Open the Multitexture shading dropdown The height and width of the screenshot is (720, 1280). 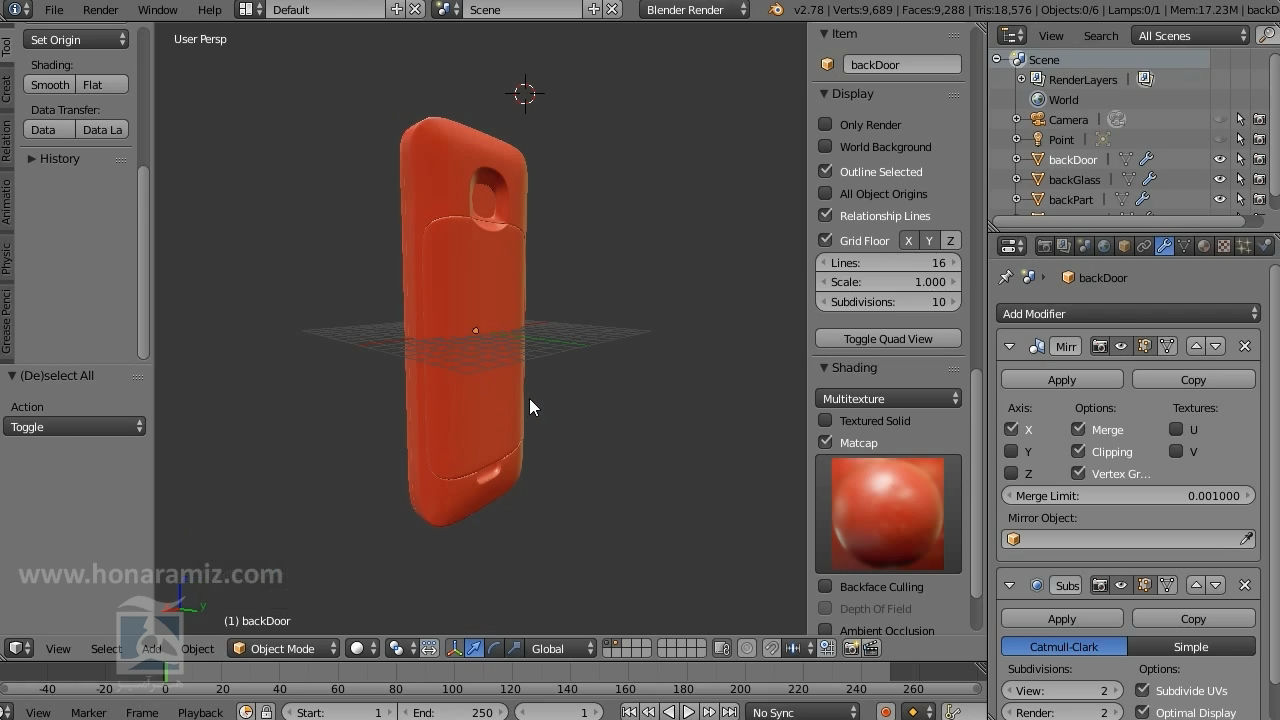click(888, 398)
